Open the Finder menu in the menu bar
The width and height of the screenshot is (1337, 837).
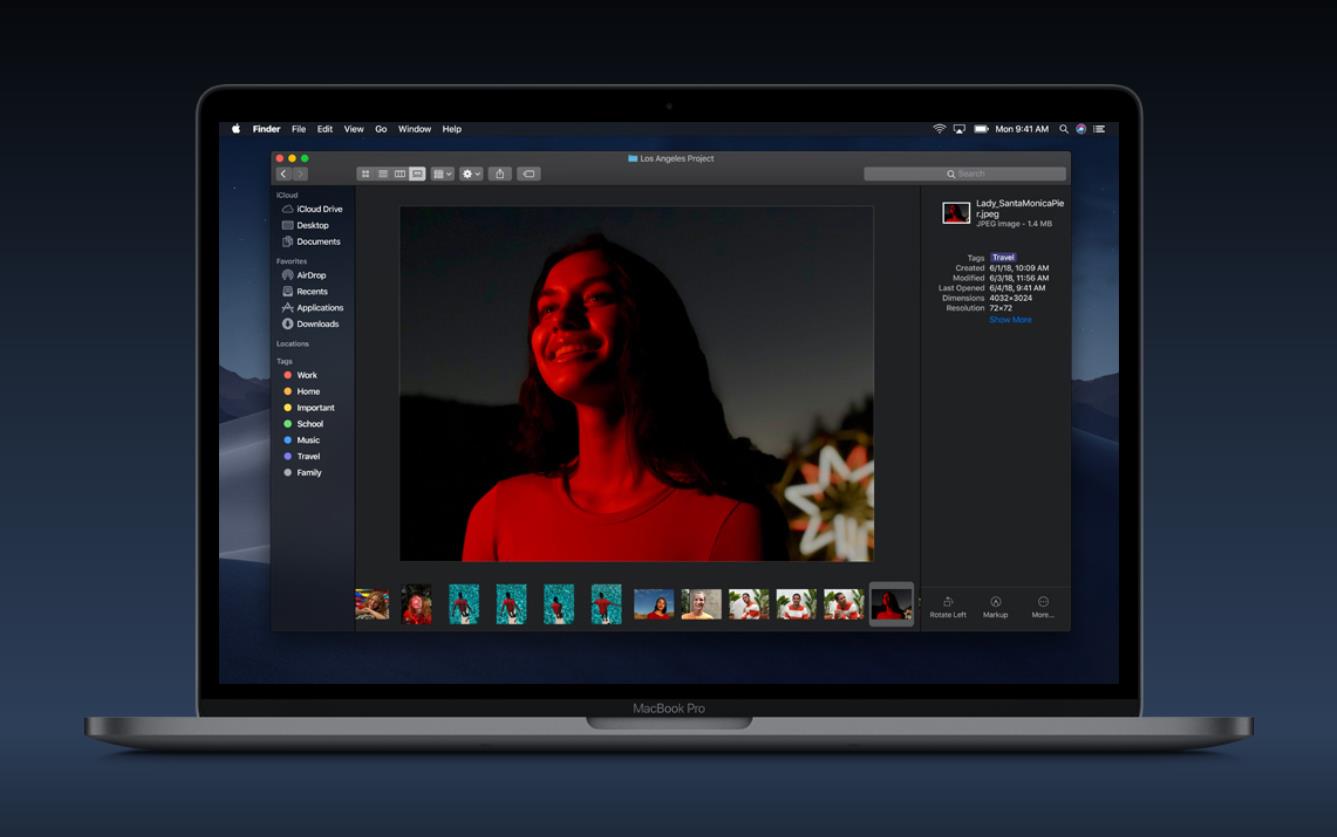[x=266, y=129]
